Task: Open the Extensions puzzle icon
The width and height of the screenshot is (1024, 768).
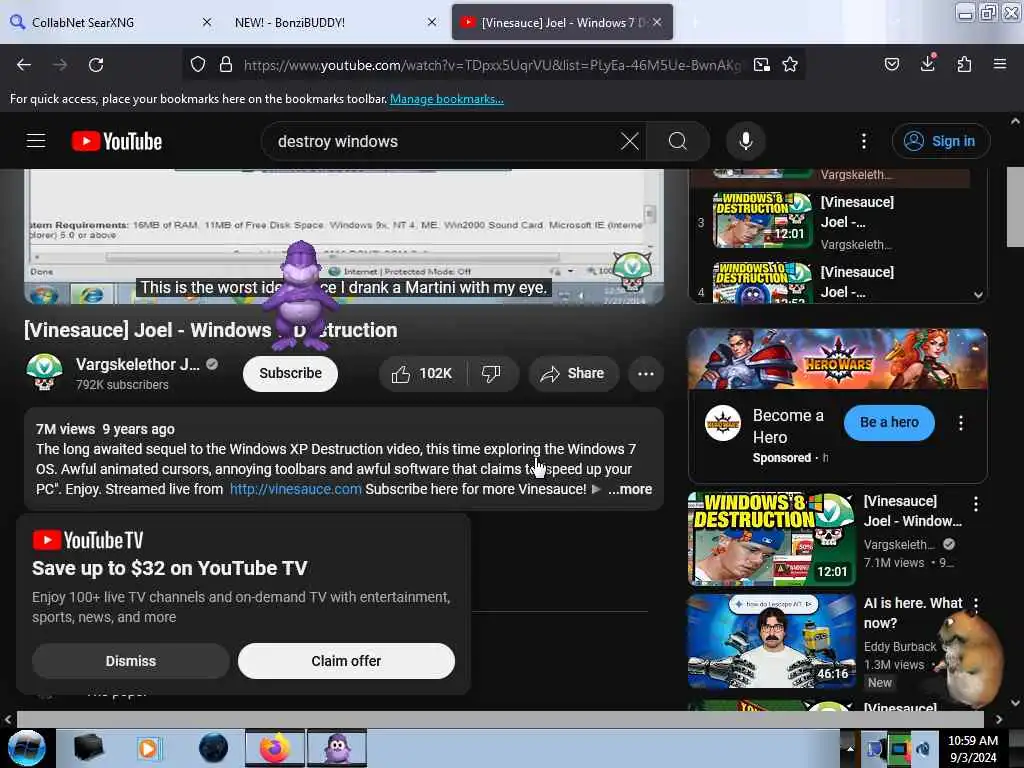Action: 964,64
